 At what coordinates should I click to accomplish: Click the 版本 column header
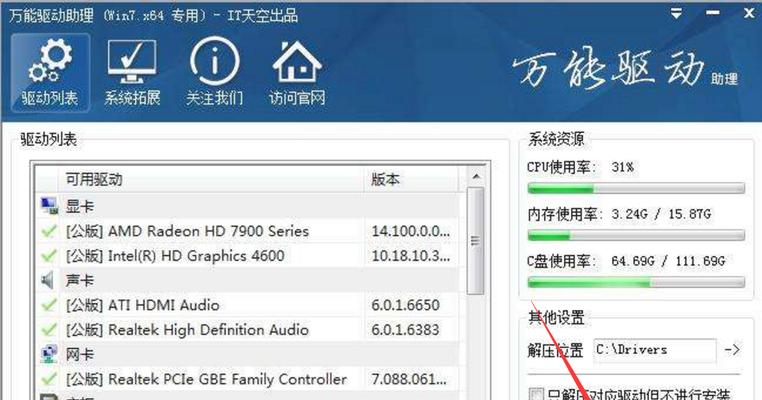point(412,179)
